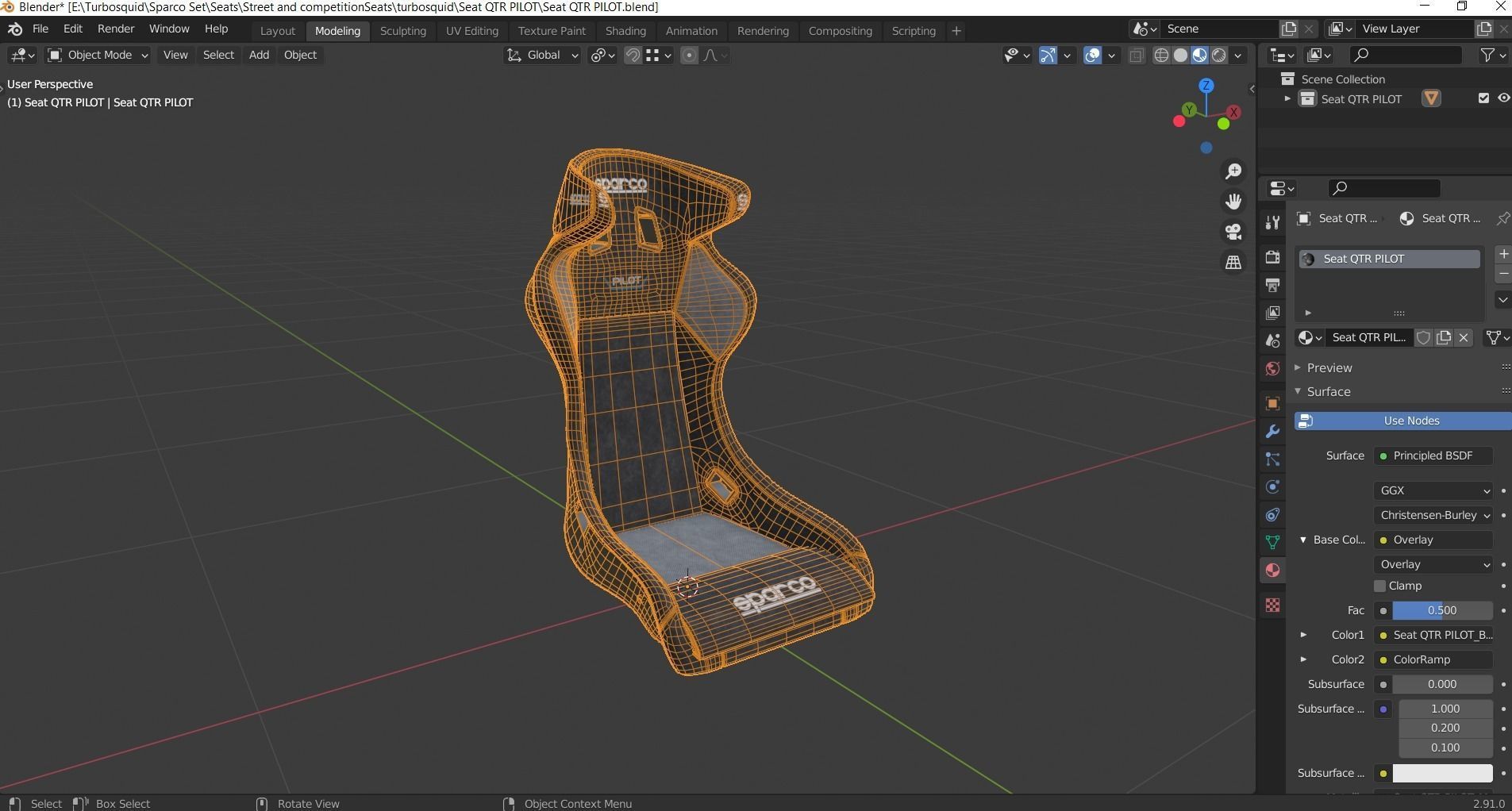1512x811 pixels.
Task: Open the File menu
Action: [x=40, y=29]
